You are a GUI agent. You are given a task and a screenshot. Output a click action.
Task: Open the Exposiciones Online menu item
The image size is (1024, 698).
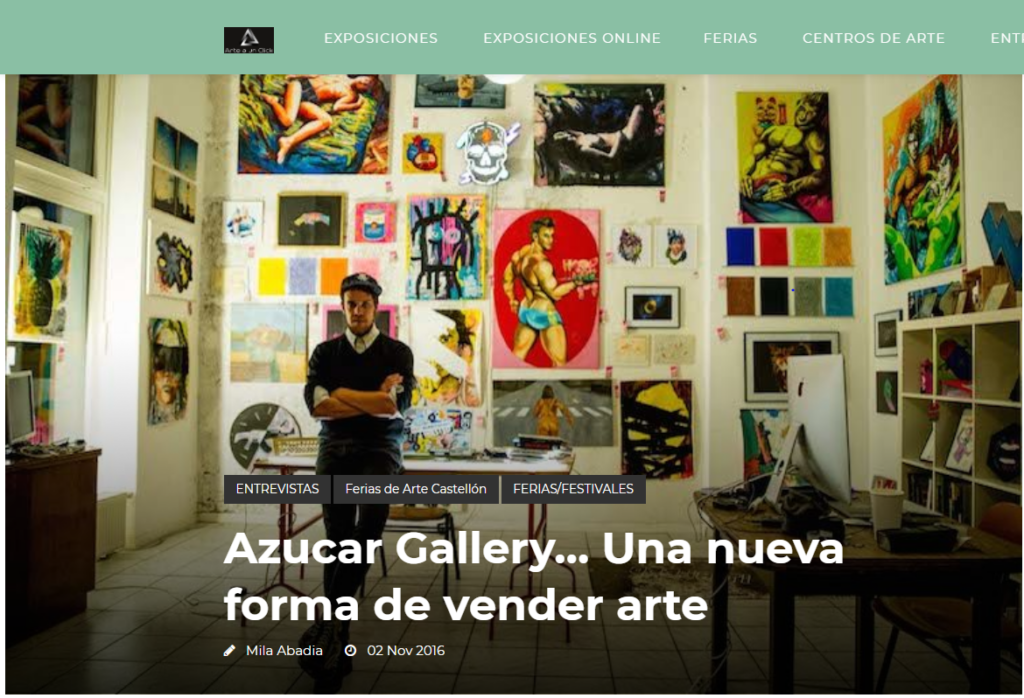[x=572, y=38]
